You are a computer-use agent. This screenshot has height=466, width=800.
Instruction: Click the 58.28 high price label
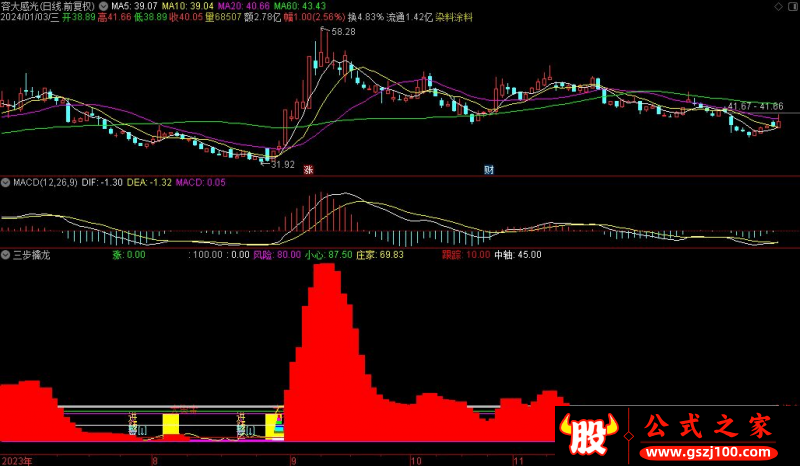(x=343, y=33)
